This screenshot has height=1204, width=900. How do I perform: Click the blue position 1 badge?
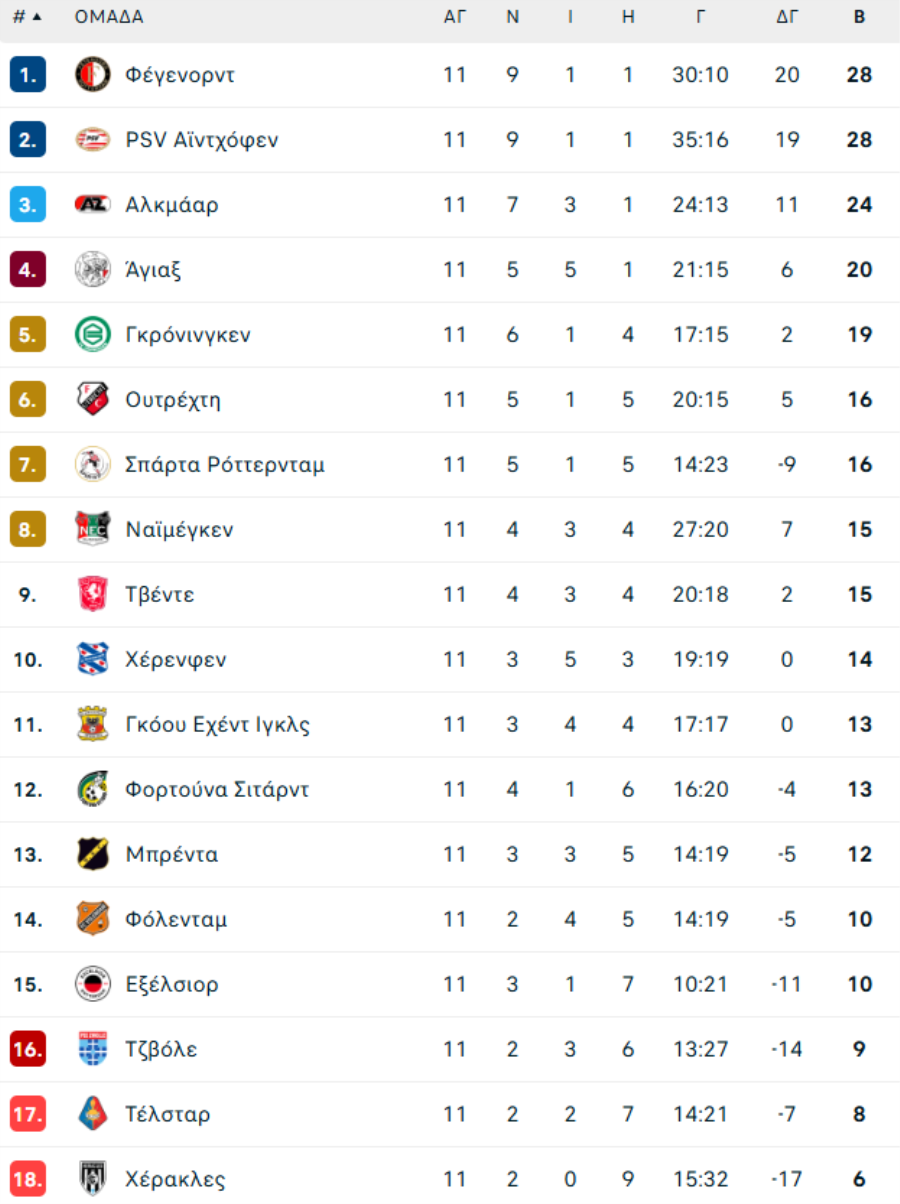[x=28, y=75]
